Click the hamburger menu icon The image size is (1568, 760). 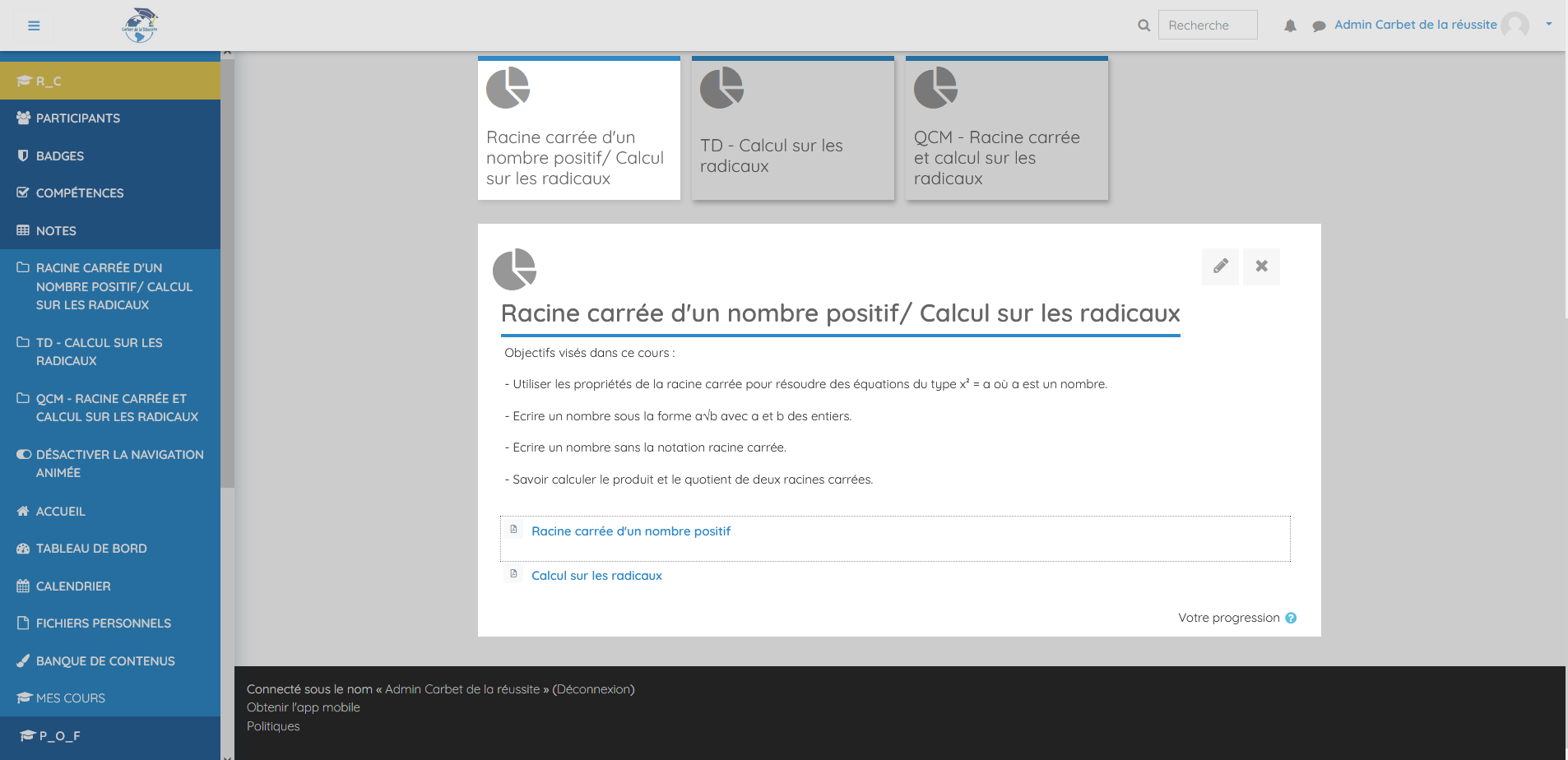pos(34,25)
